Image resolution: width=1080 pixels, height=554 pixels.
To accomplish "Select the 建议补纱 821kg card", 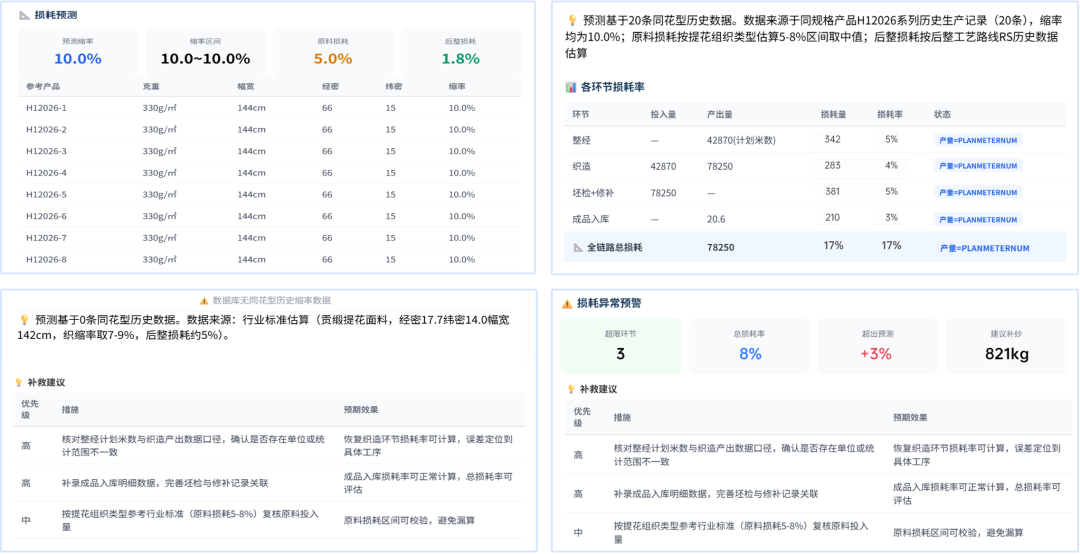I will (1004, 346).
